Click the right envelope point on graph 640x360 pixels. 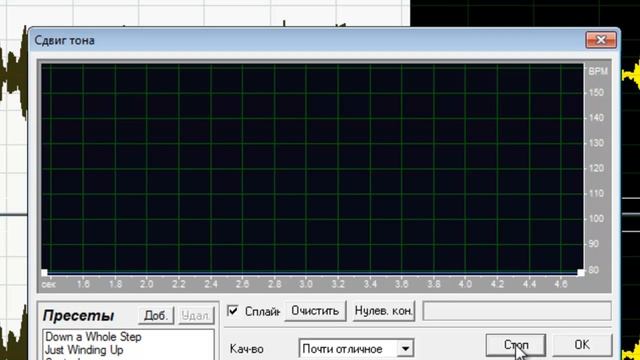(580, 273)
